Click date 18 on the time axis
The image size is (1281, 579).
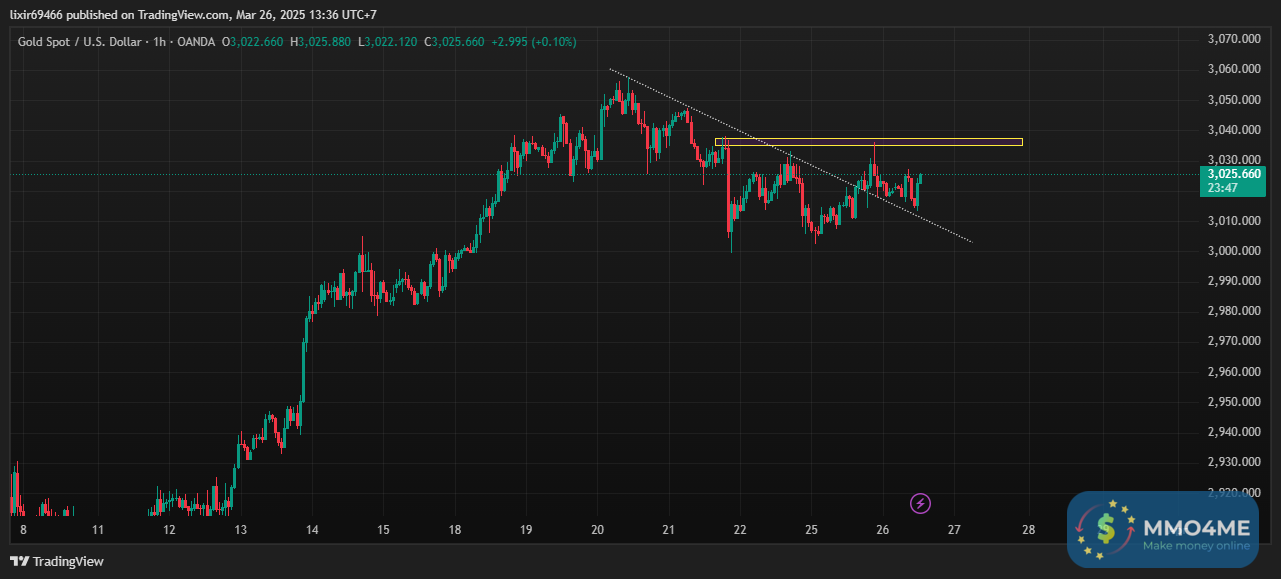pos(455,530)
